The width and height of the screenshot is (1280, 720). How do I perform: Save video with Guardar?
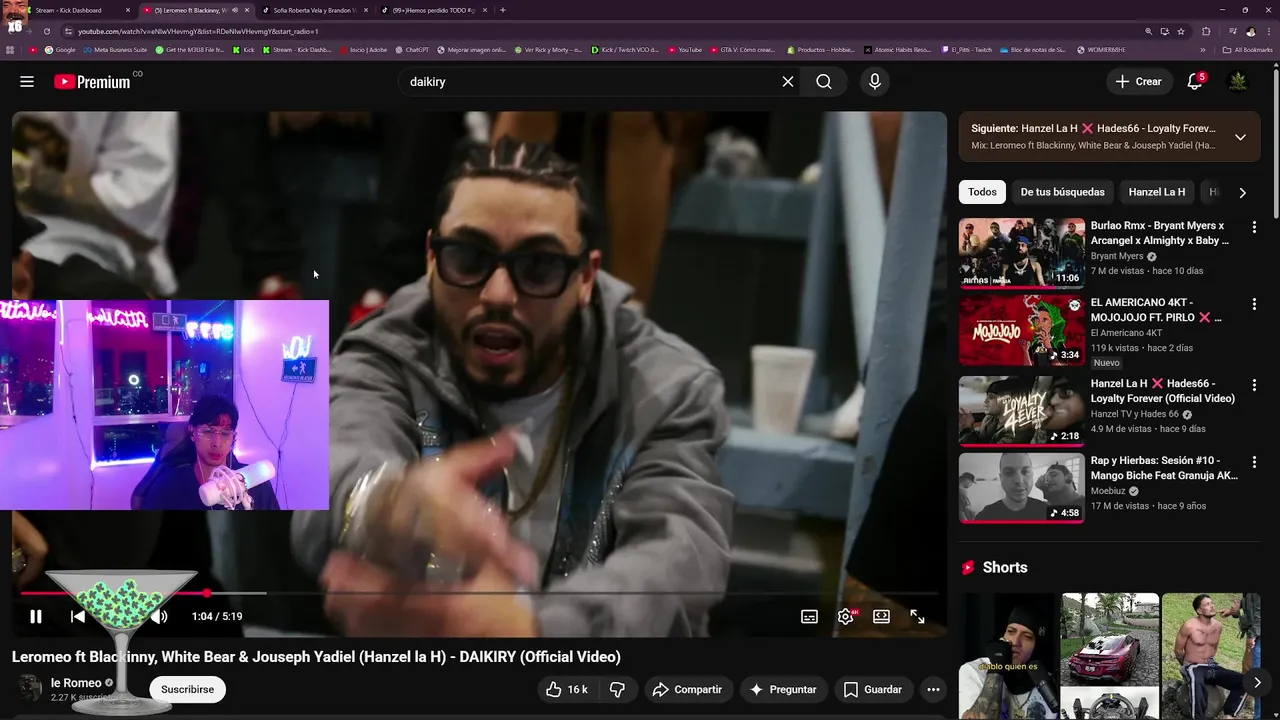873,690
